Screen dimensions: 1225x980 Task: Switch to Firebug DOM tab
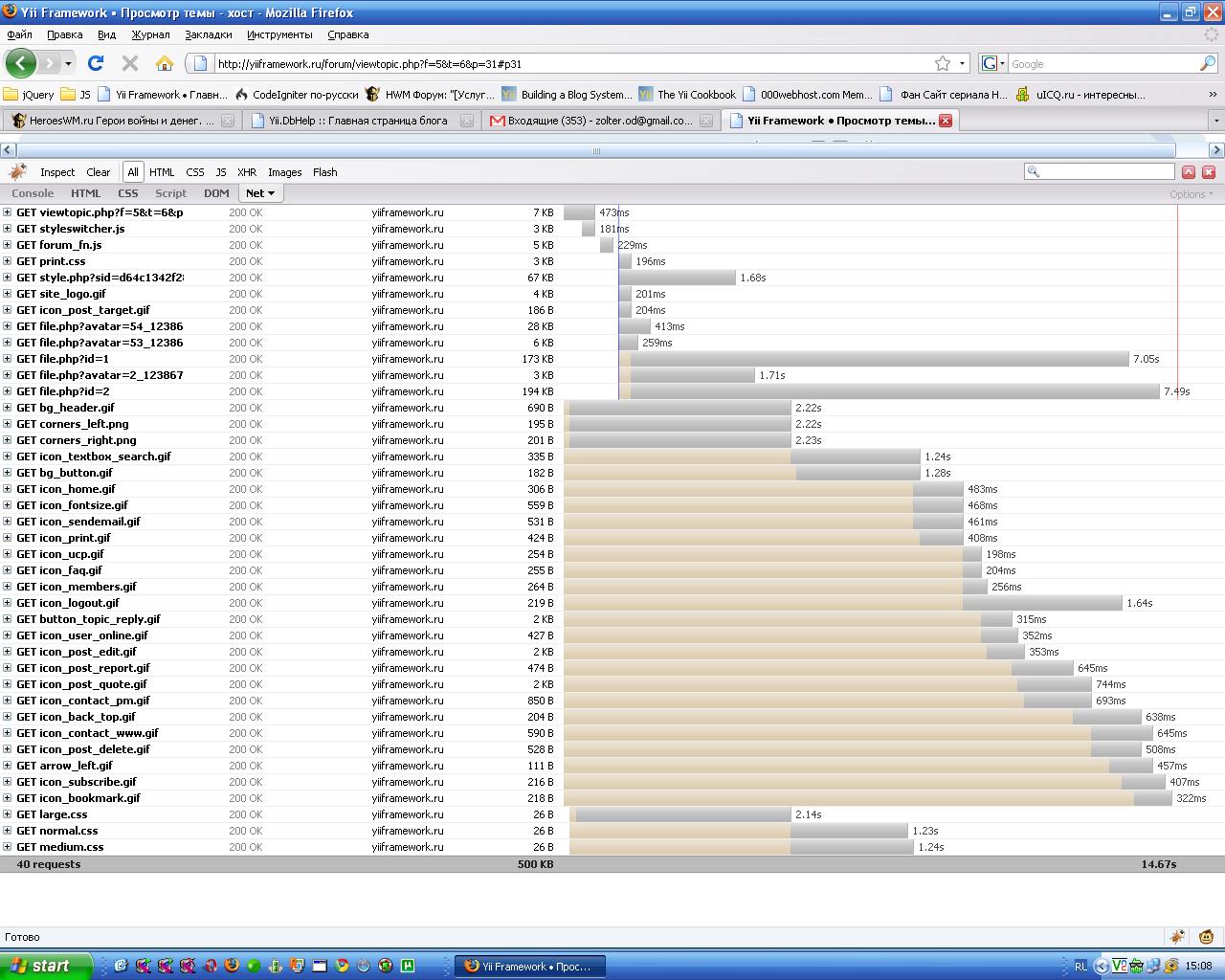click(216, 193)
